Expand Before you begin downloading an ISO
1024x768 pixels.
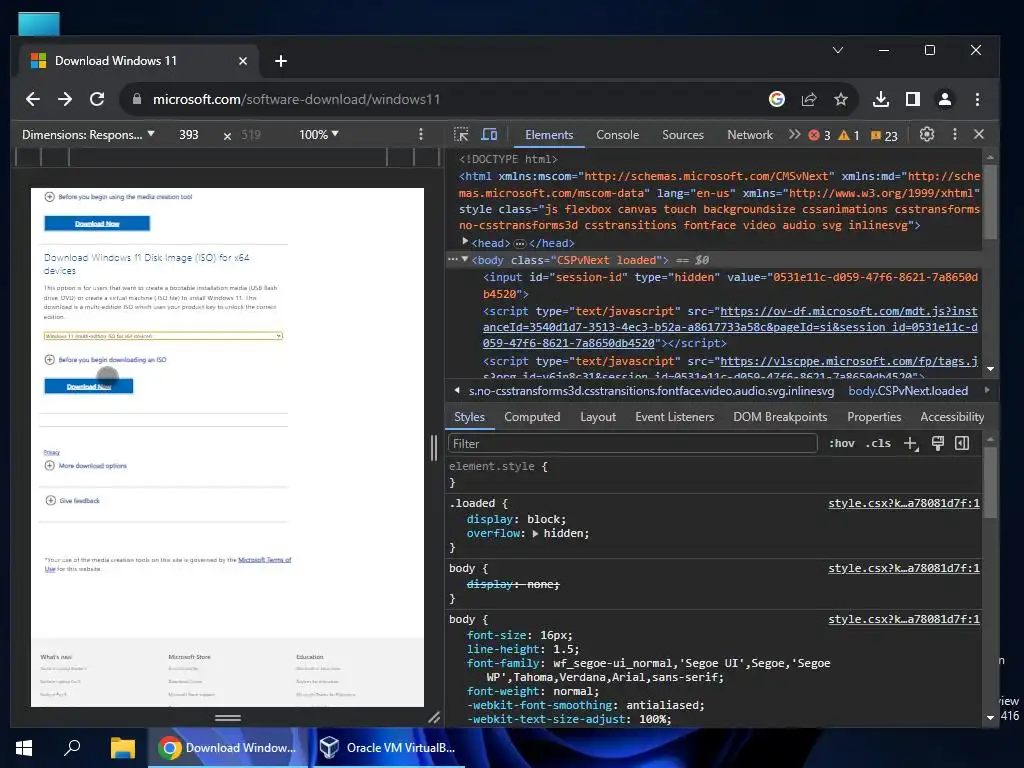[105, 360]
